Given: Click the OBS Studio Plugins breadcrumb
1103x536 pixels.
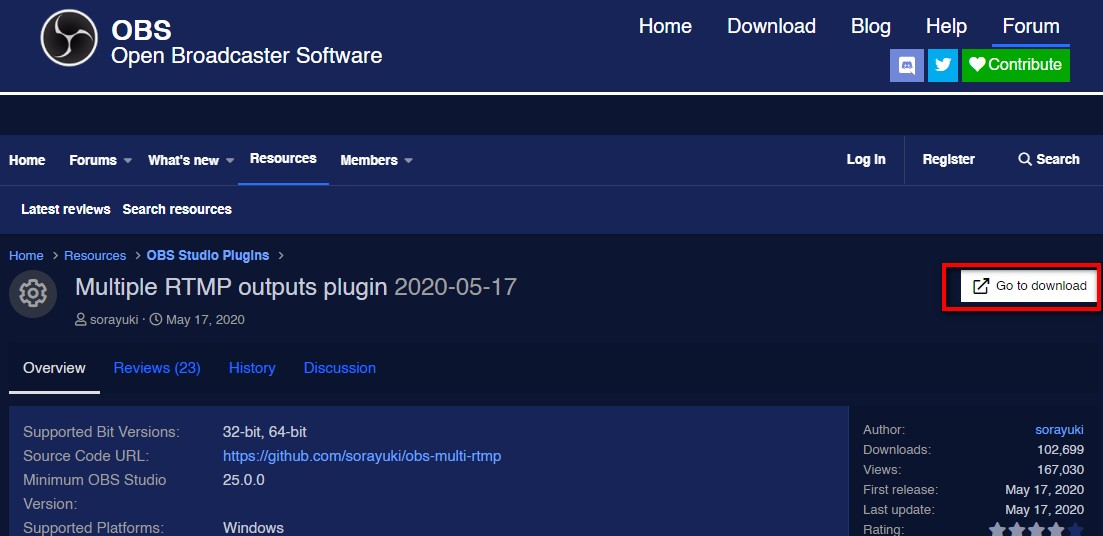Looking at the screenshot, I should 208,255.
